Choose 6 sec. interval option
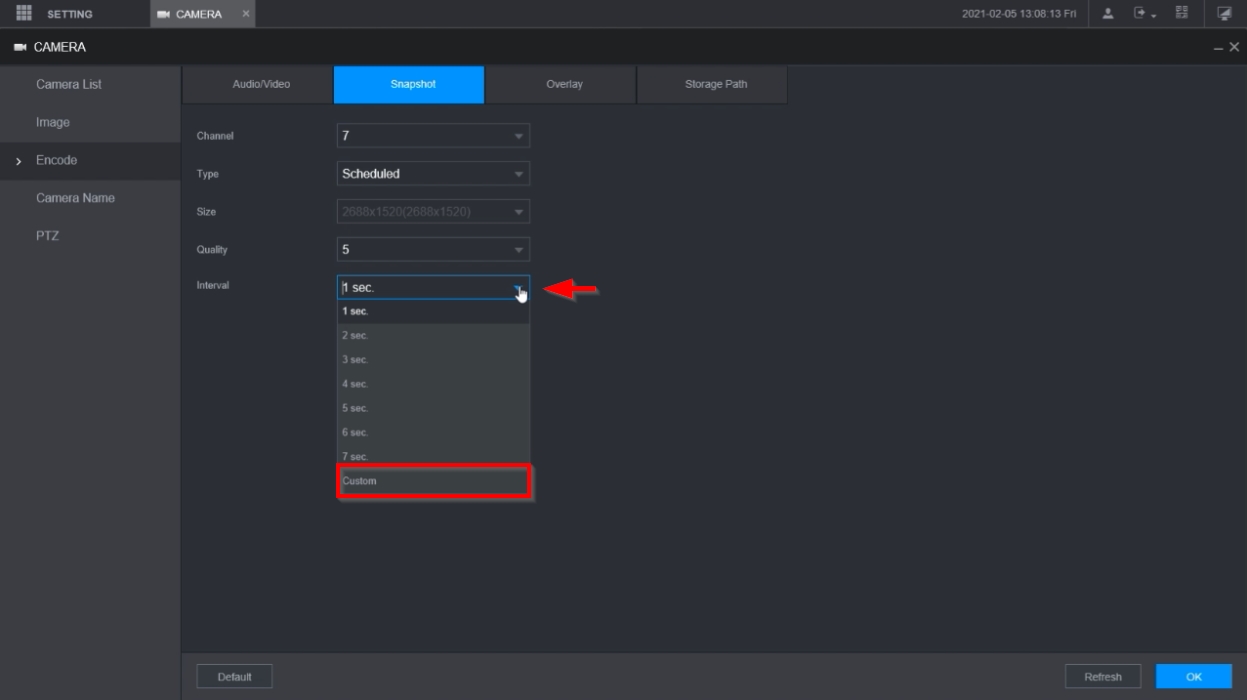This screenshot has width=1247, height=700. coord(433,432)
